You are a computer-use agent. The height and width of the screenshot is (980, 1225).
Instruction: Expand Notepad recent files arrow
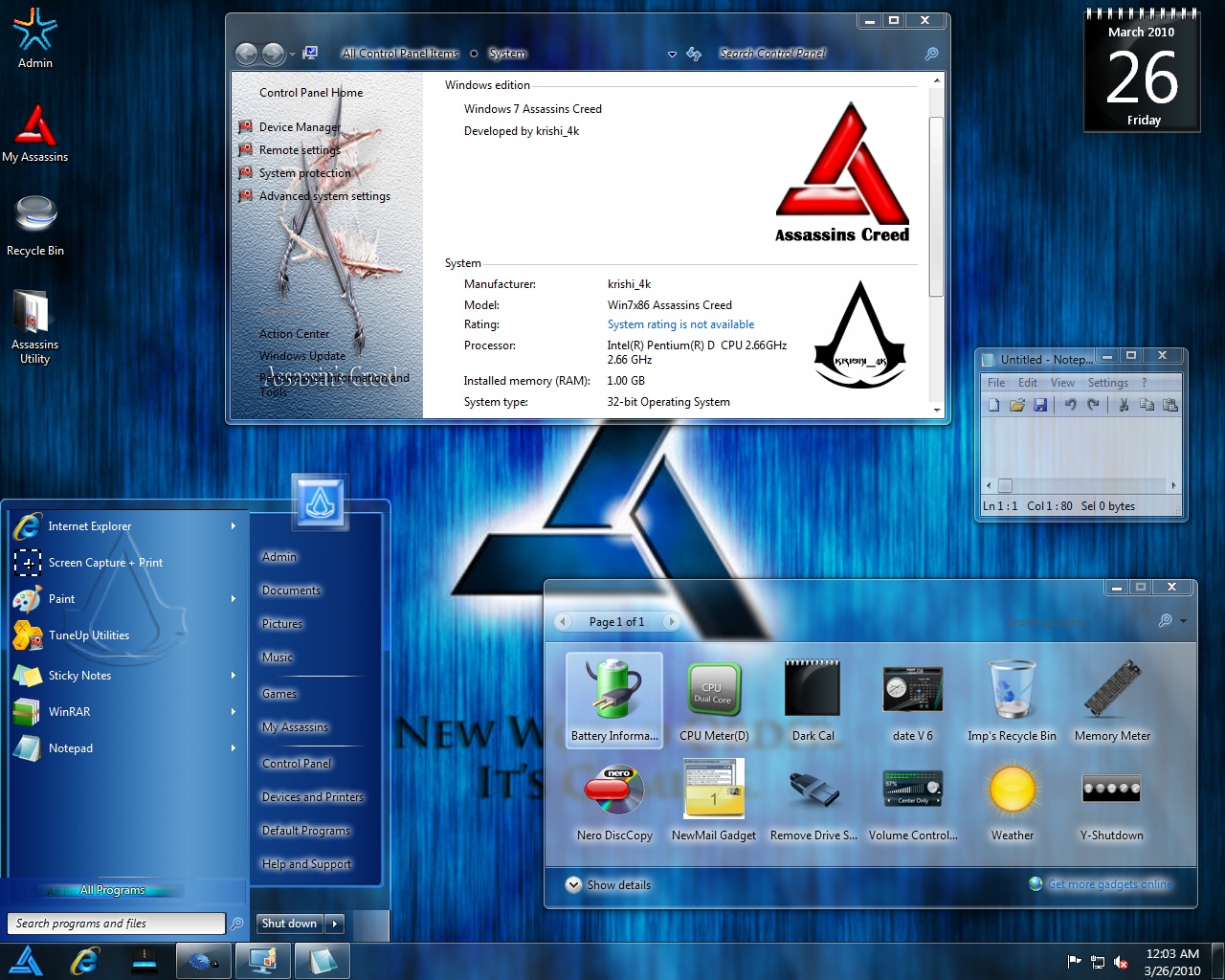(x=233, y=747)
